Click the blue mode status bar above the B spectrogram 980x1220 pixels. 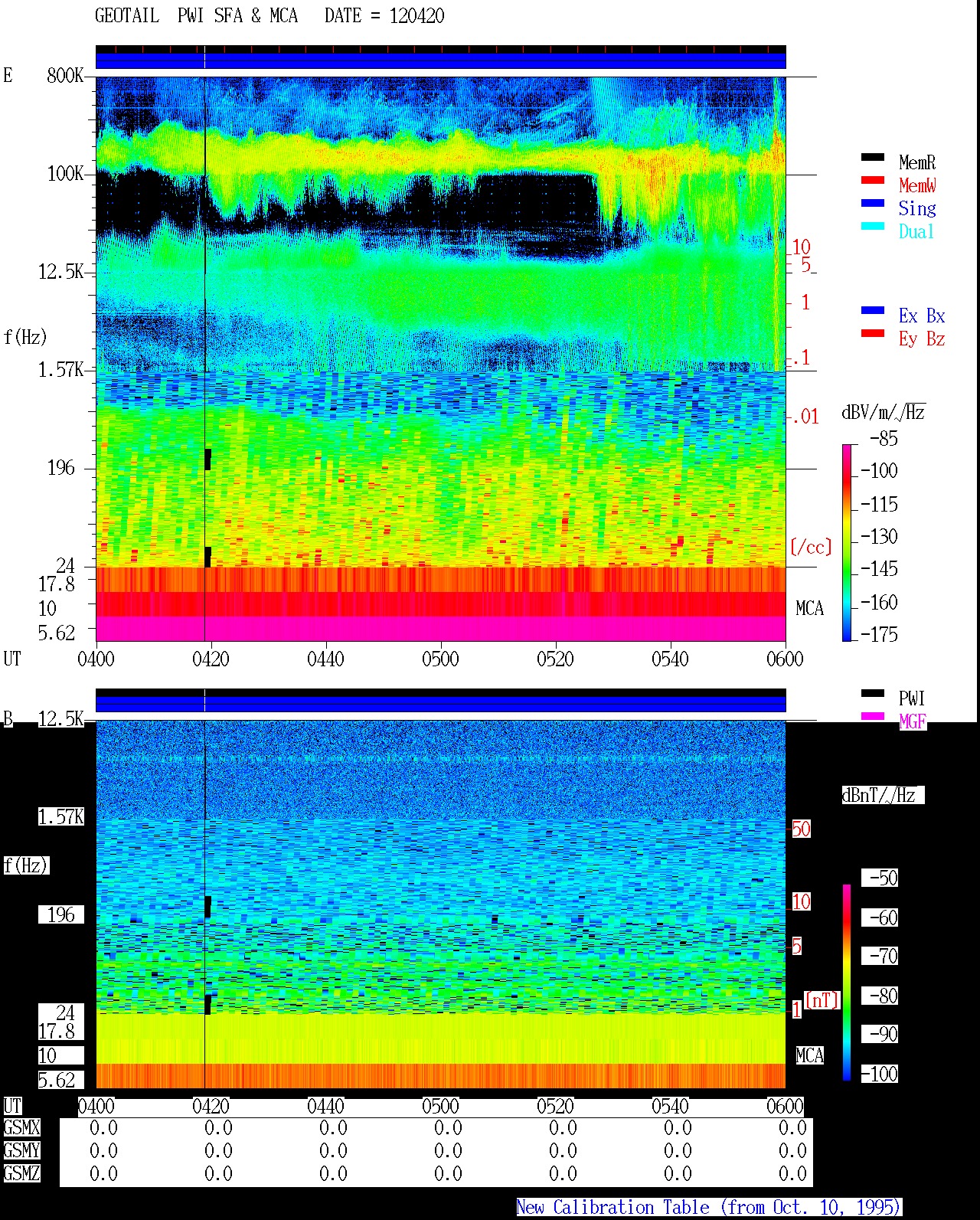pyautogui.click(x=441, y=703)
